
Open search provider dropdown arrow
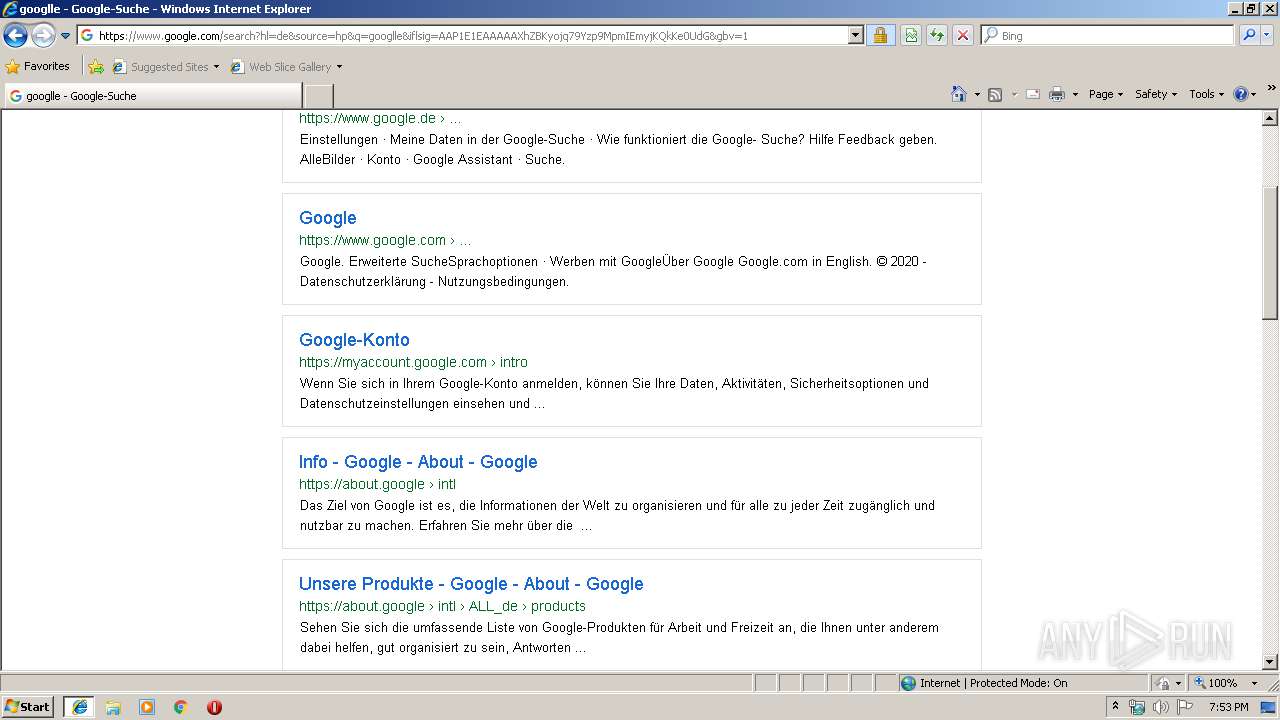pyautogui.click(x=1269, y=36)
